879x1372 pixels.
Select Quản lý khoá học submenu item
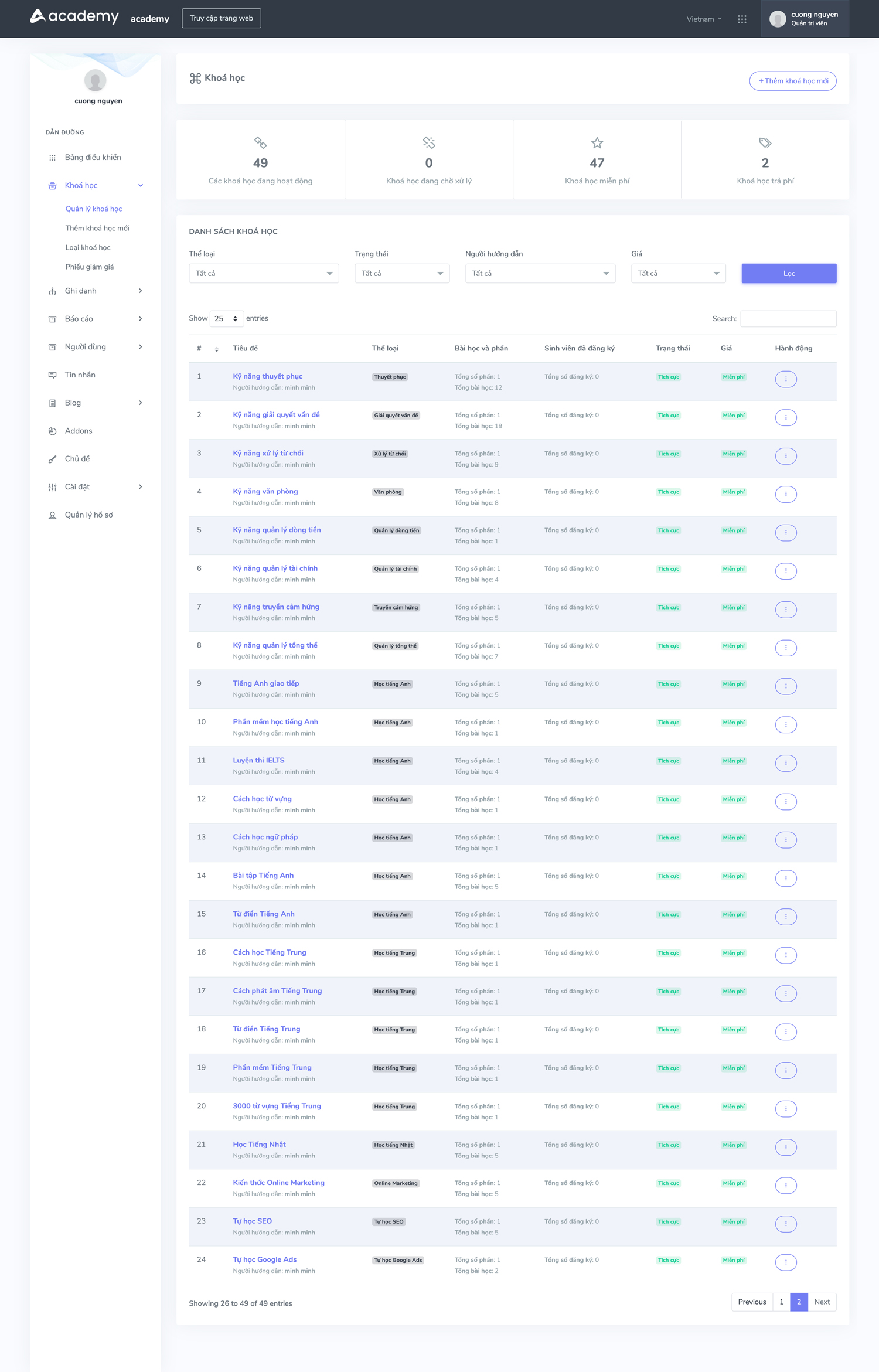click(94, 209)
